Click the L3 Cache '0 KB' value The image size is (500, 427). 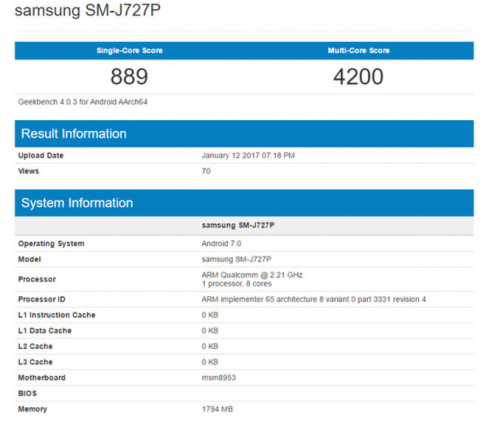[x=210, y=362]
